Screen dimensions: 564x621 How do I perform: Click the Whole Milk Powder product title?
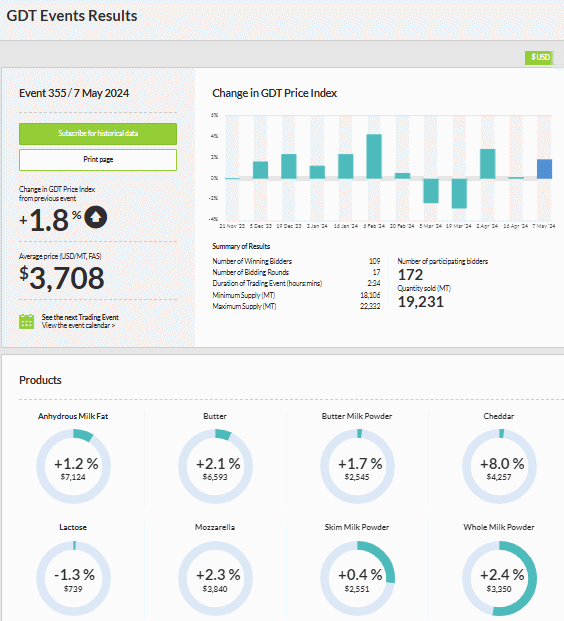click(x=499, y=527)
